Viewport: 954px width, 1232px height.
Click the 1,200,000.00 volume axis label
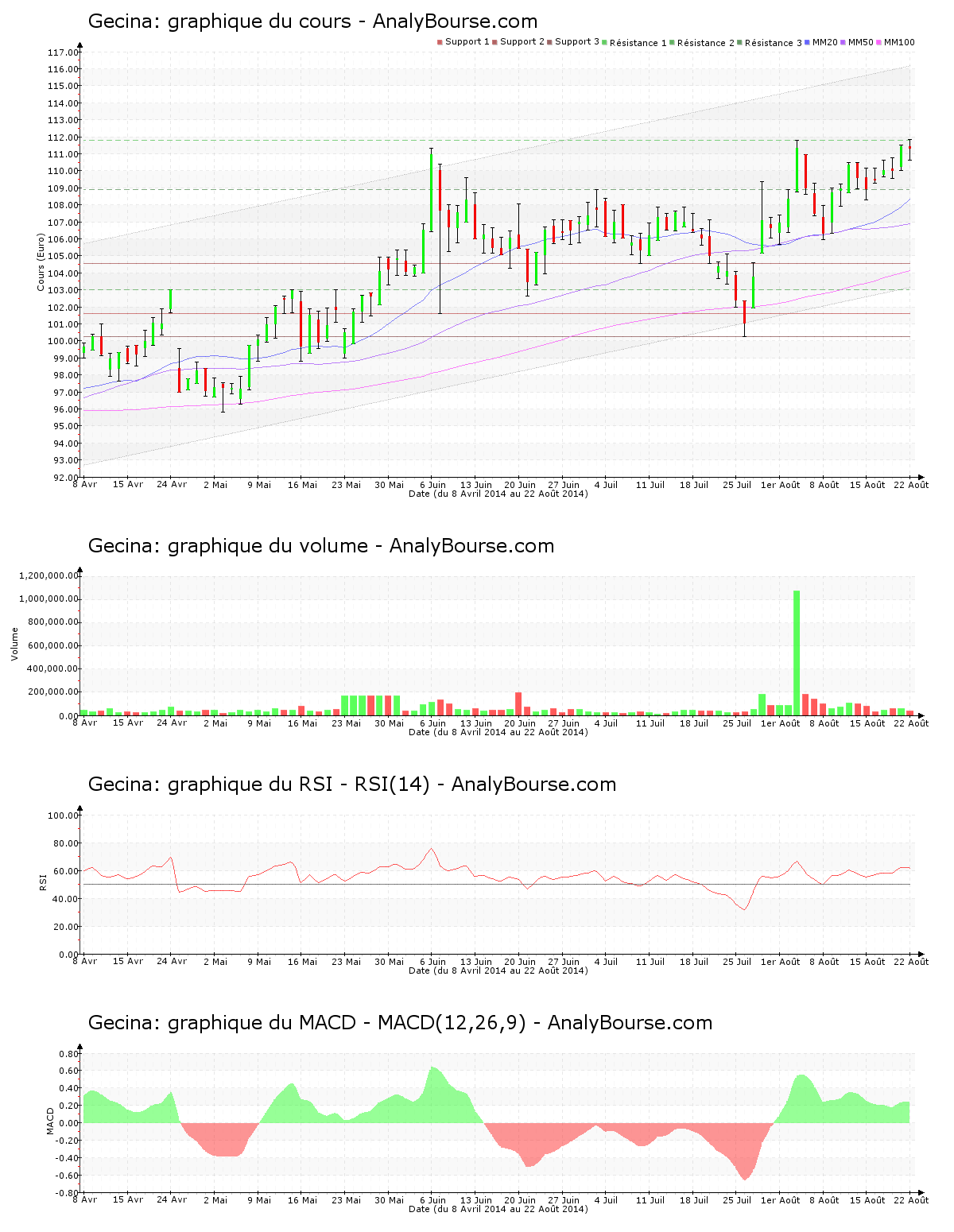click(50, 576)
